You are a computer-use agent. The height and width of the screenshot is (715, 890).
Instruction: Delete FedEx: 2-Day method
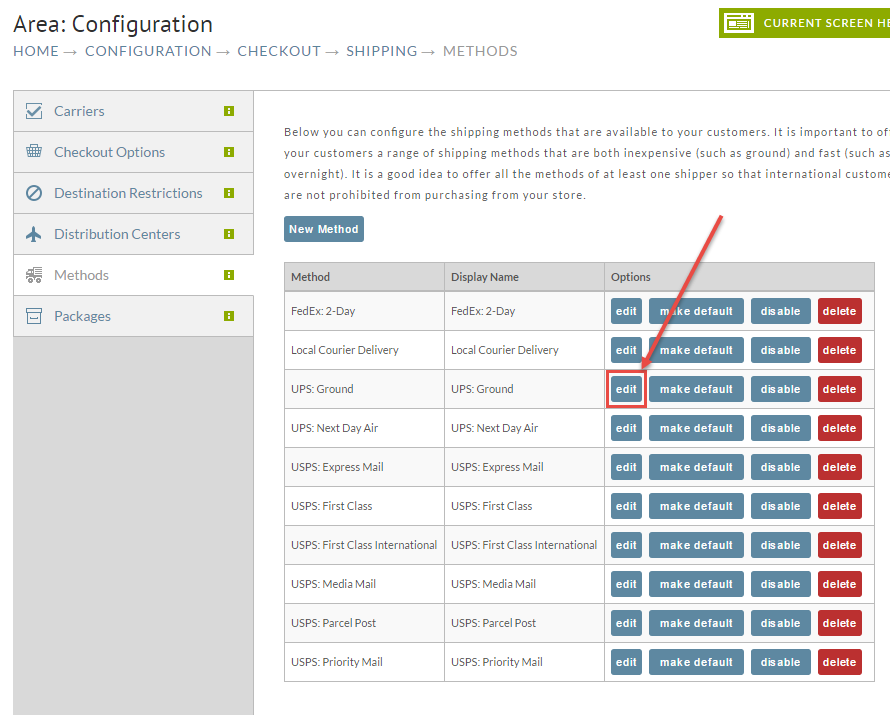point(839,311)
